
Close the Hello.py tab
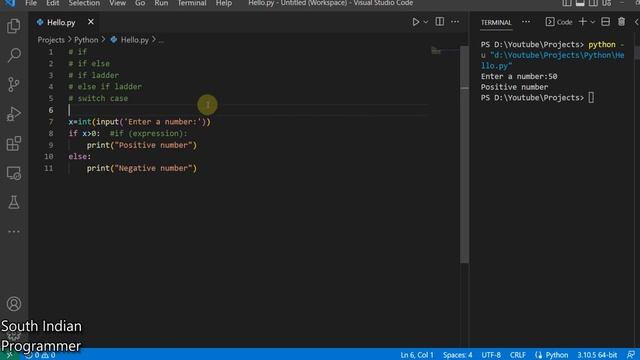tap(91, 22)
